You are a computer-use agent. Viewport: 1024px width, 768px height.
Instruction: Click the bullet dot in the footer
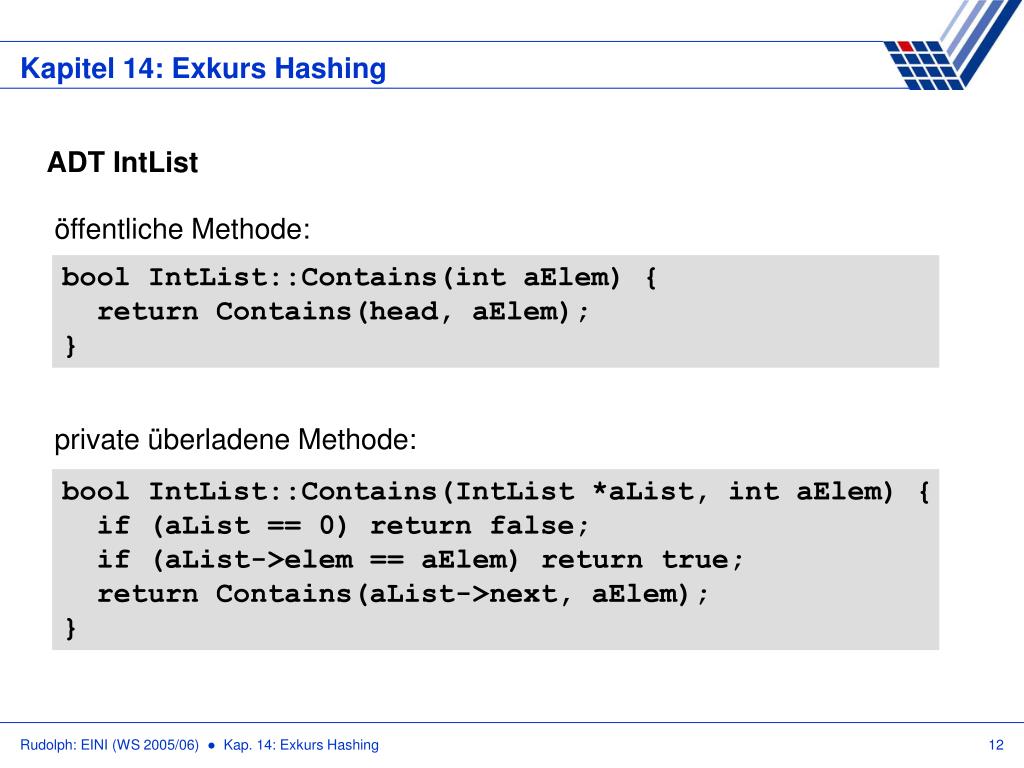pos(211,745)
